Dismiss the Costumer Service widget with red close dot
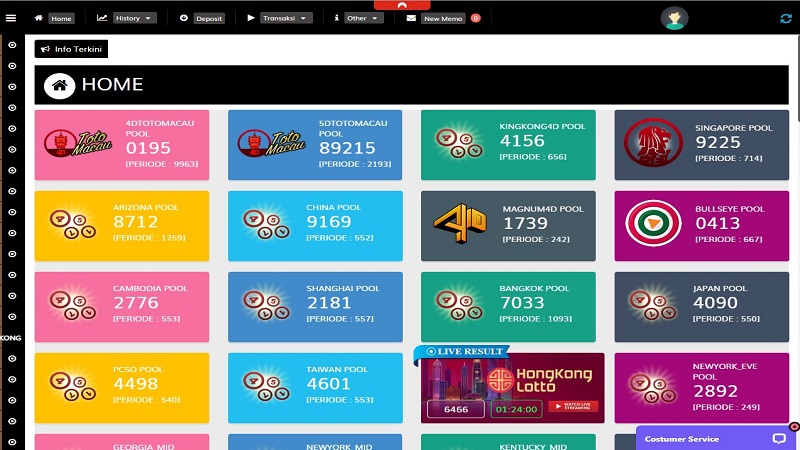 pos(794,427)
